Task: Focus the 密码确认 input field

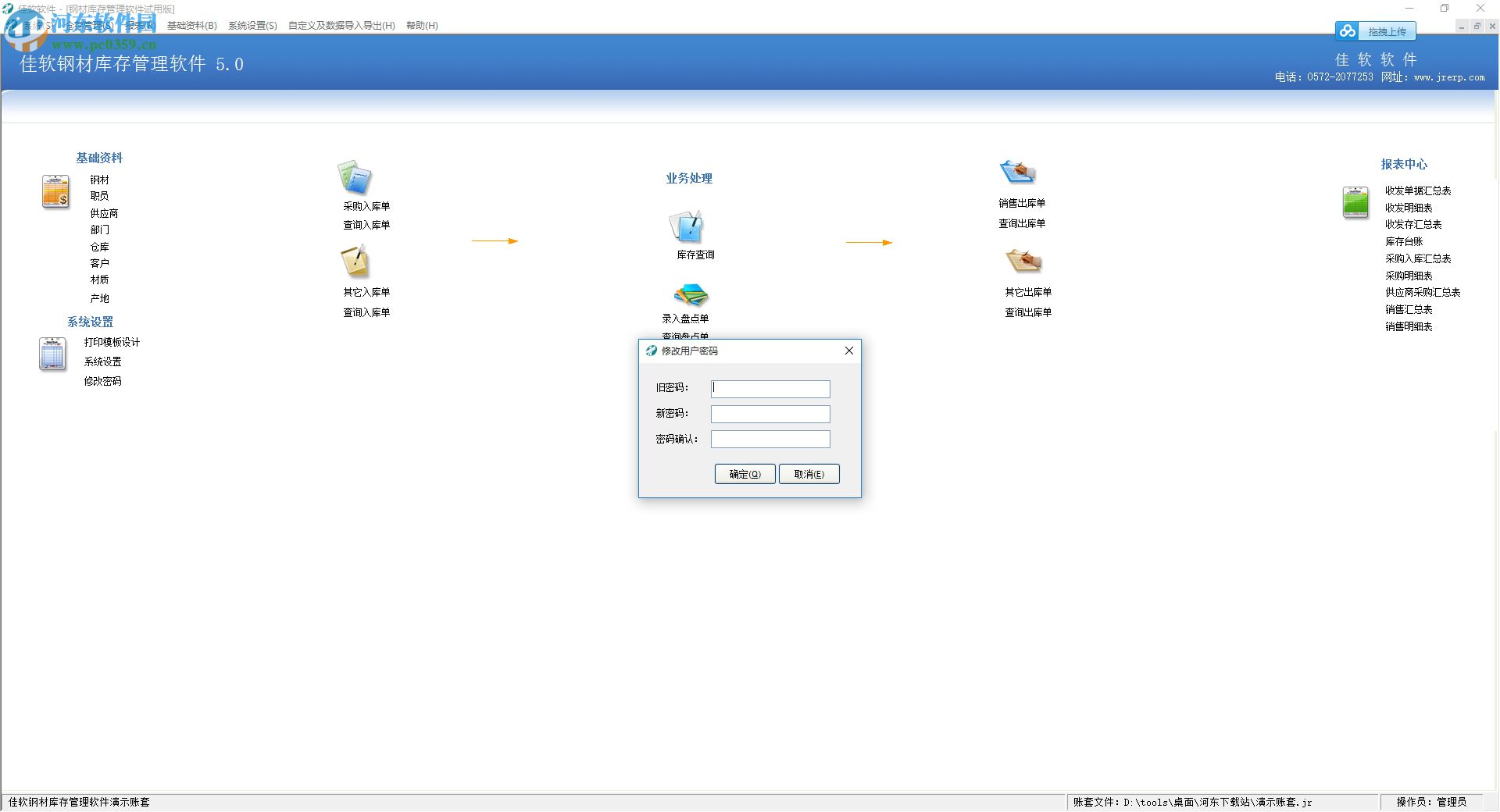Action: coord(770,439)
